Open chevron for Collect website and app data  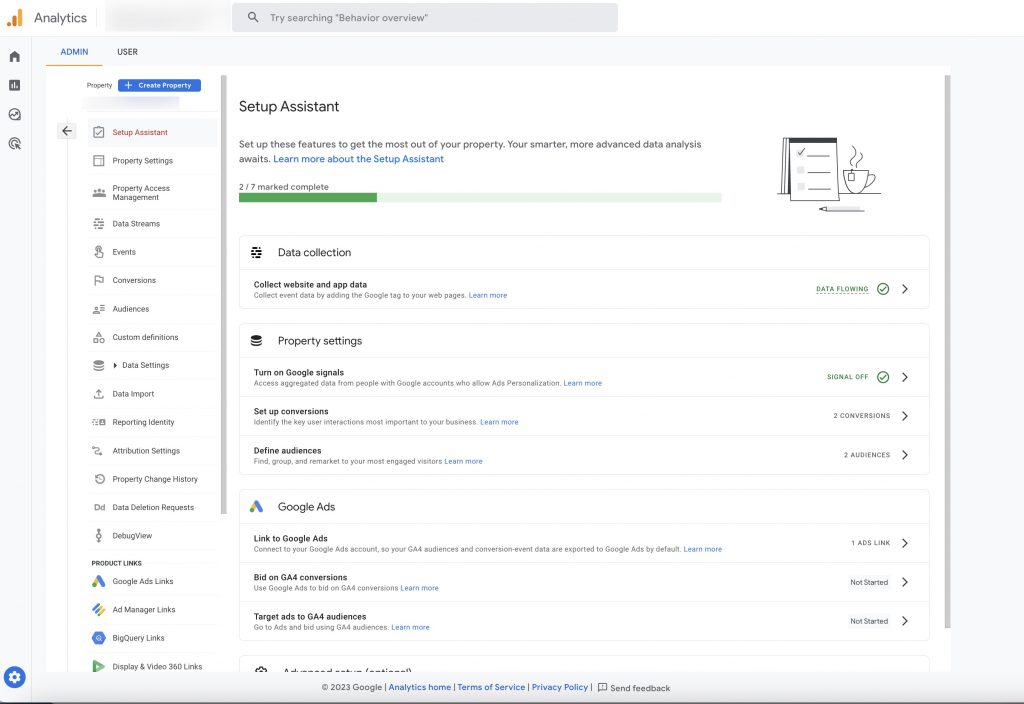point(904,289)
